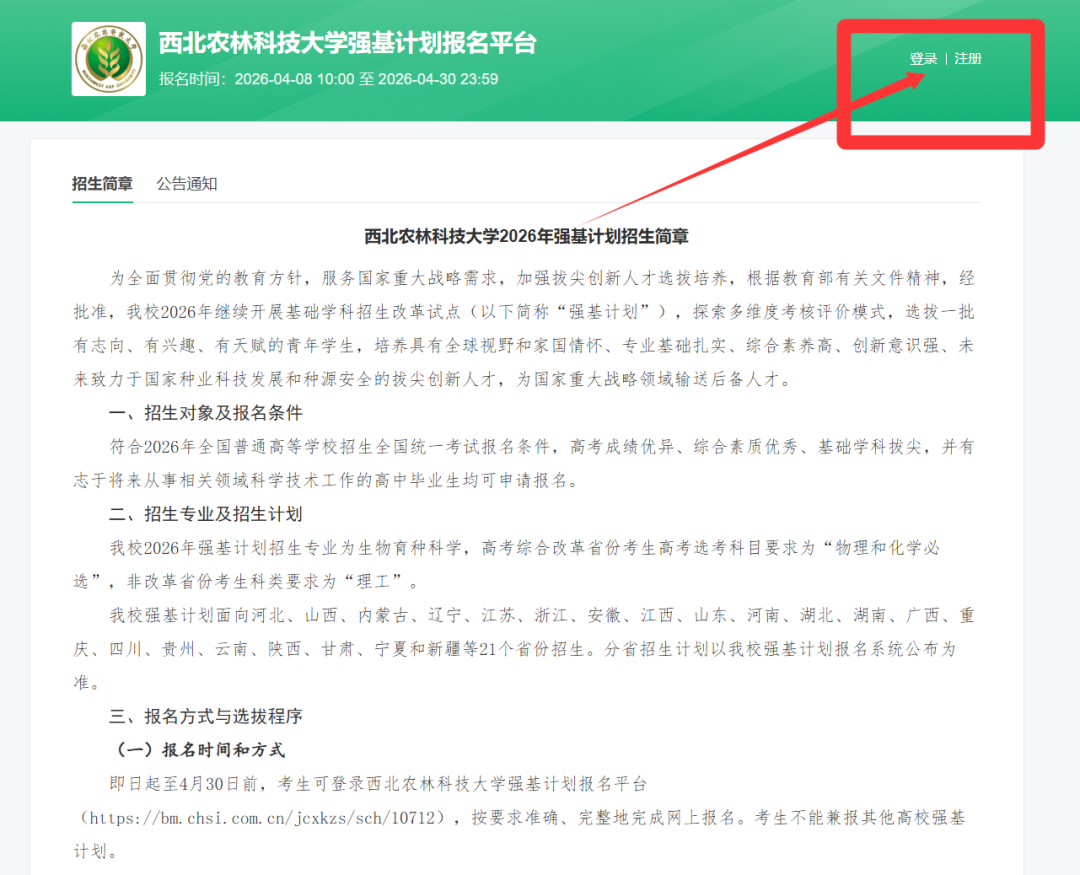The height and width of the screenshot is (875, 1080).
Task: Switch to the 公告通知 tab
Action: click(x=186, y=184)
